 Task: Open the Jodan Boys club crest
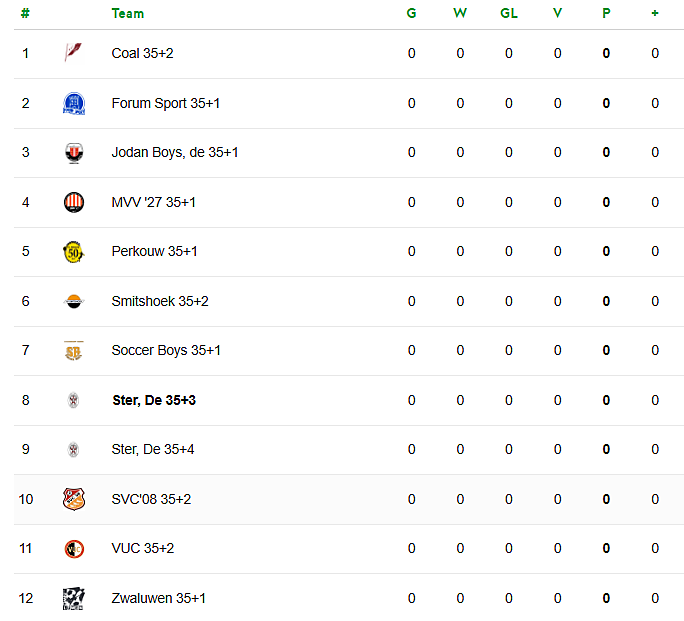74,153
